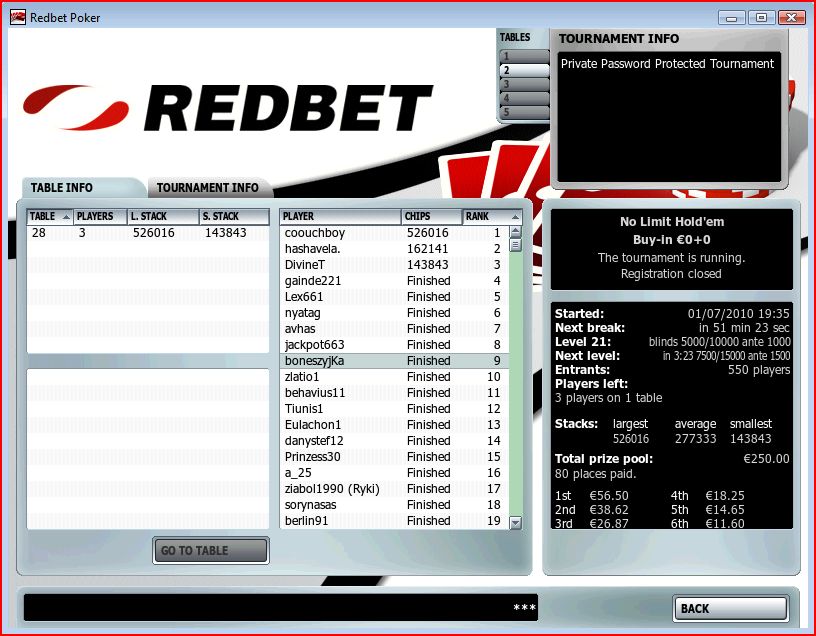Click the Total prize pool €250.00 value
816x636 pixels.
(766, 459)
